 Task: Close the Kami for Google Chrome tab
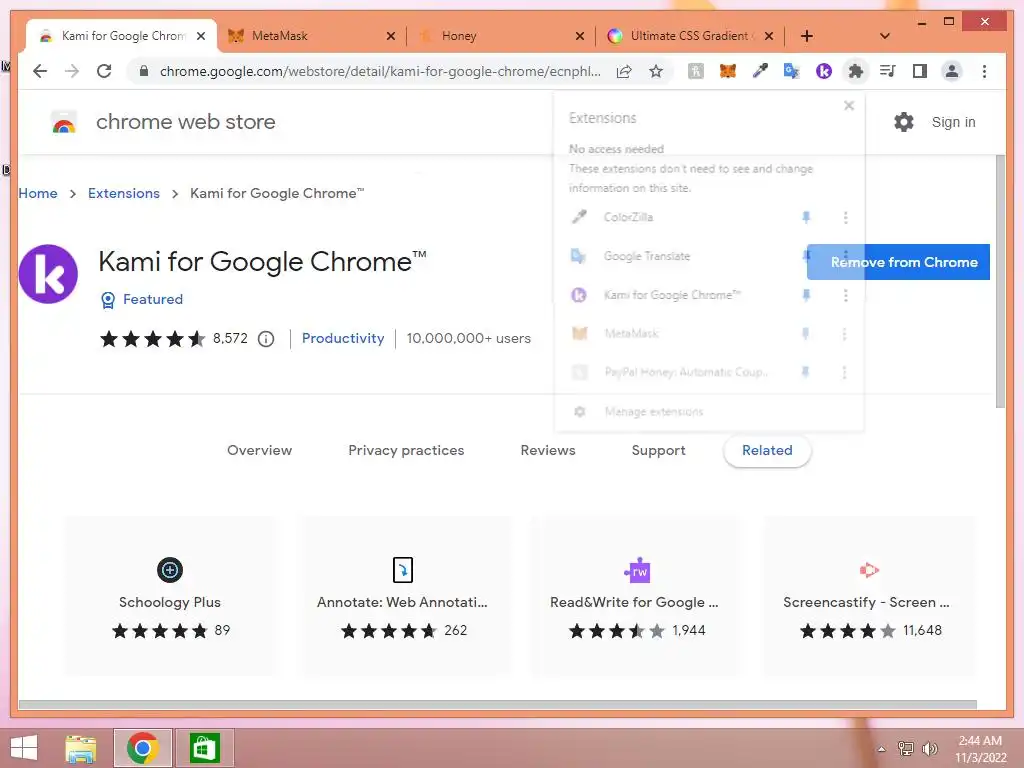coord(201,36)
